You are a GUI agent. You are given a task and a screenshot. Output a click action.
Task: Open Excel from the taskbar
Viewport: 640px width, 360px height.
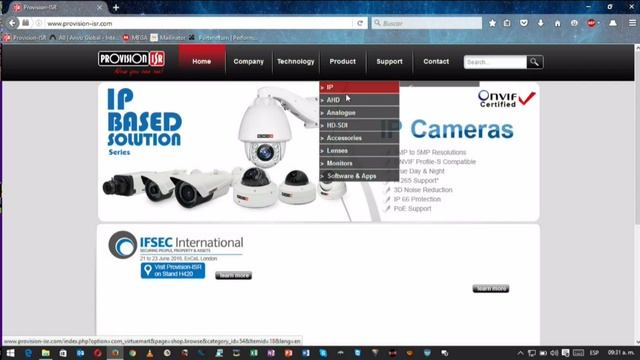click(254, 353)
